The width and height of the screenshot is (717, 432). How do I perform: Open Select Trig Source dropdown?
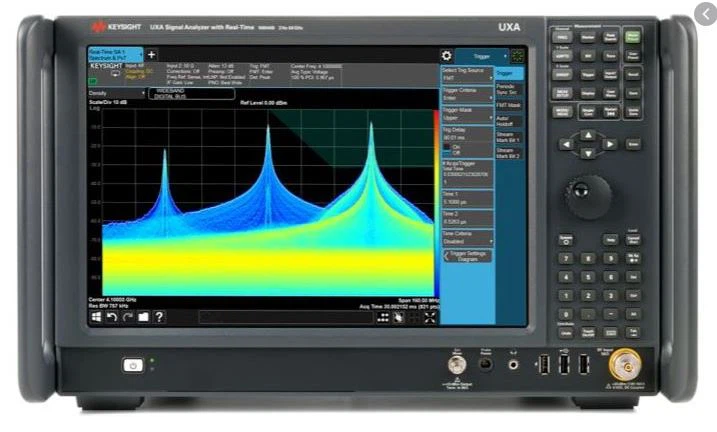tap(467, 75)
